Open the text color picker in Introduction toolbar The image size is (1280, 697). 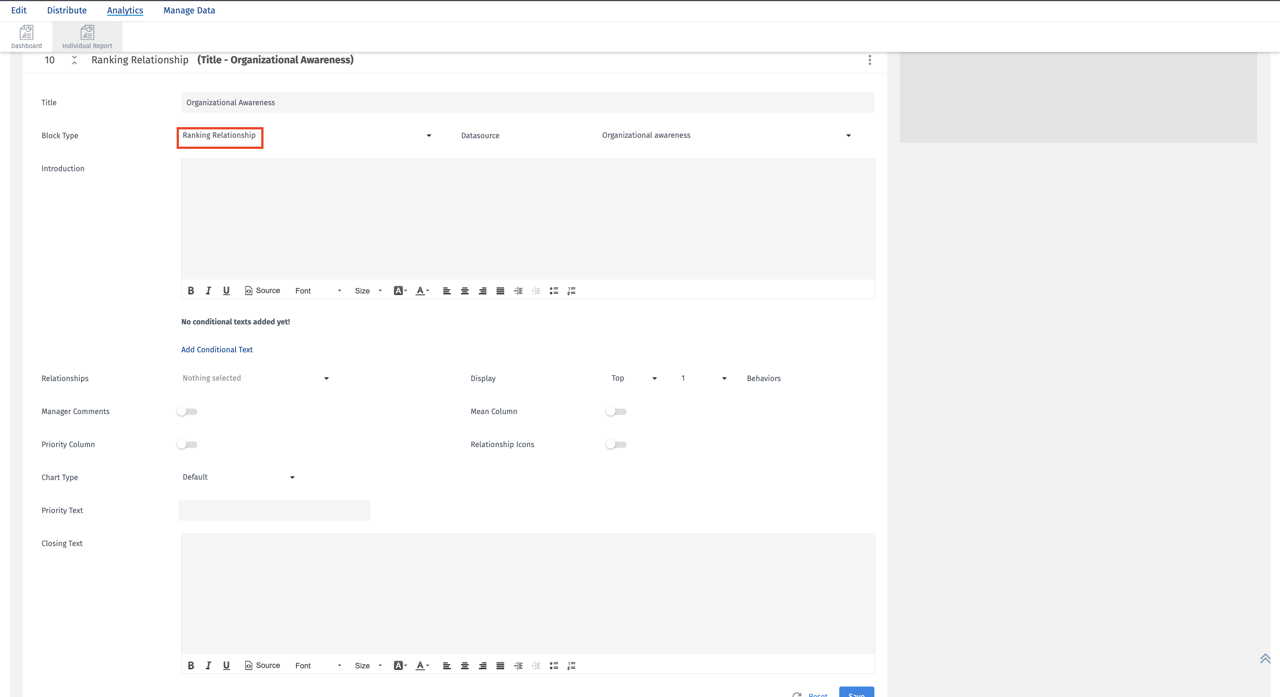(x=420, y=290)
